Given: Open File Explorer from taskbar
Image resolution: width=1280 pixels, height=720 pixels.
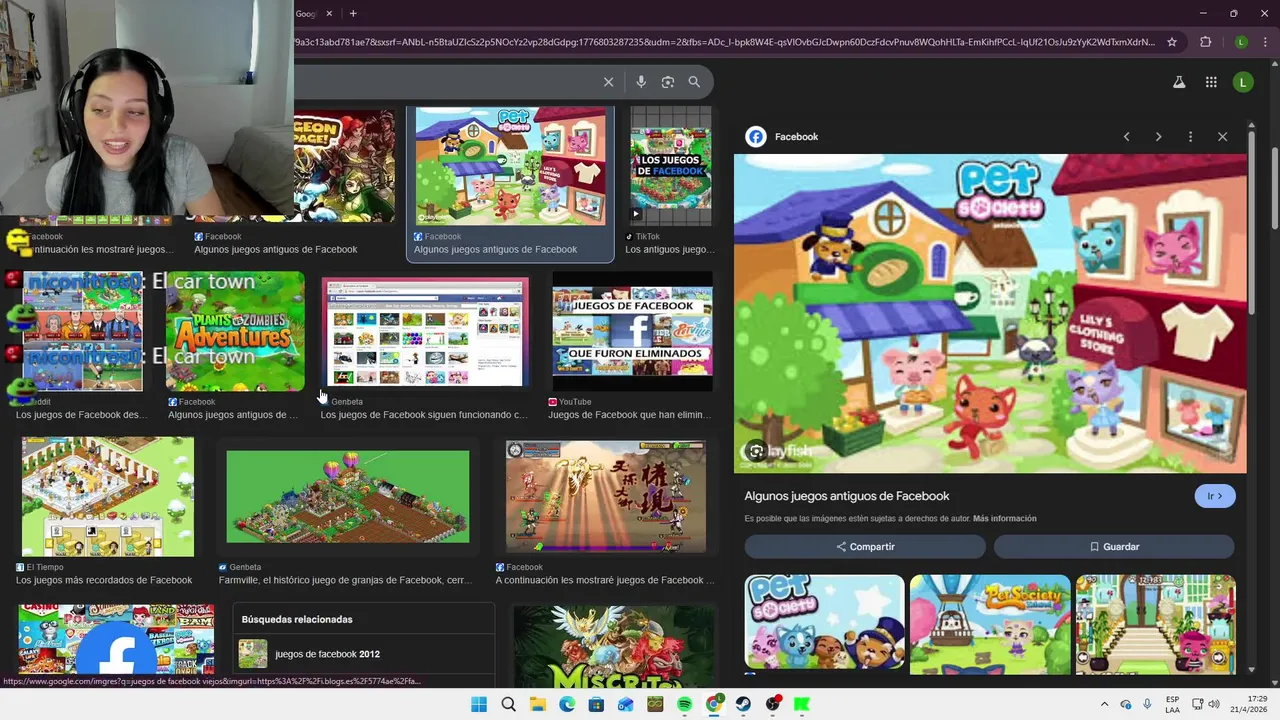Looking at the screenshot, I should pyautogui.click(x=538, y=704).
